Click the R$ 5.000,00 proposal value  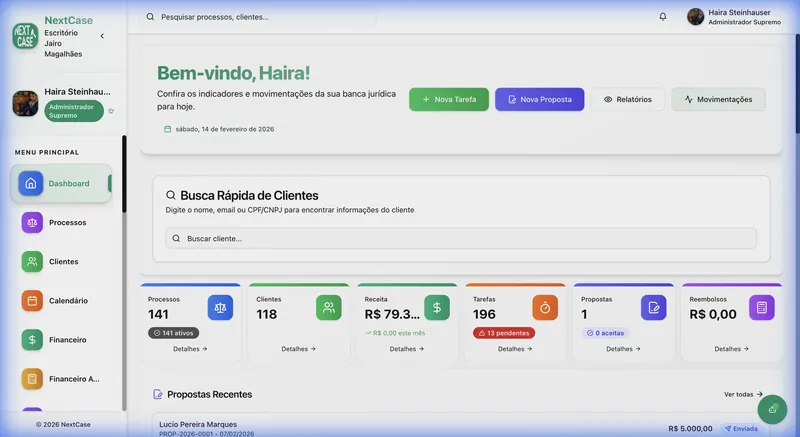pos(690,429)
